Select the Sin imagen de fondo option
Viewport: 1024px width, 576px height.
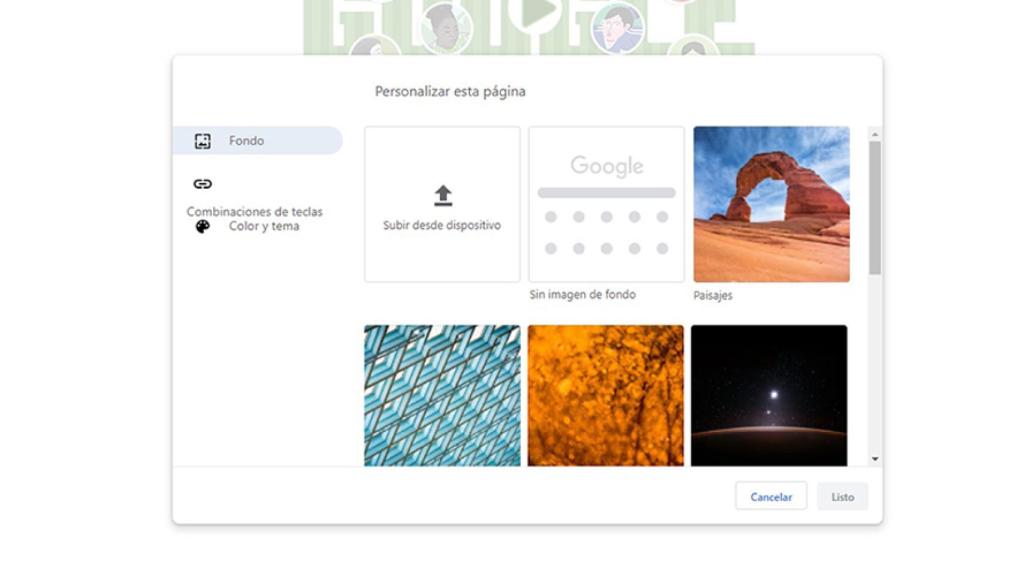(604, 204)
